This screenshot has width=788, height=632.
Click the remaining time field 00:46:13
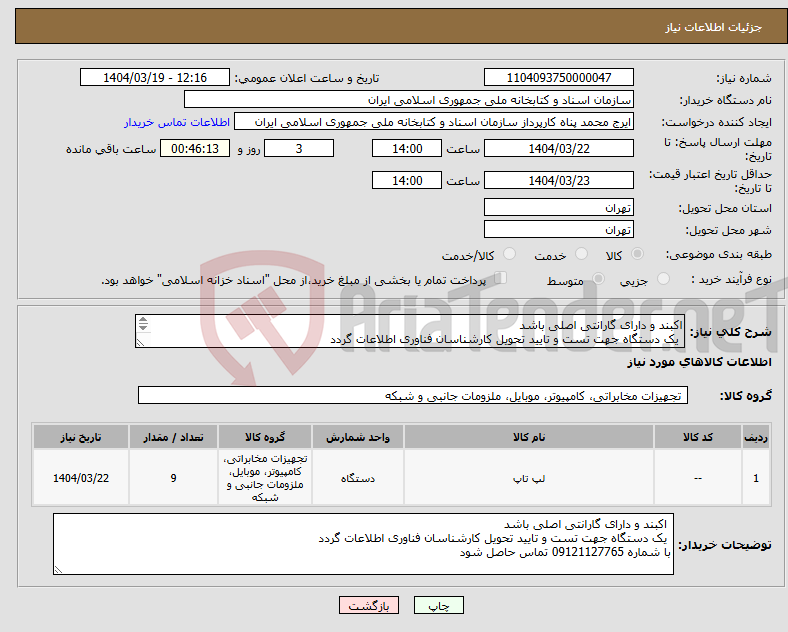pos(195,148)
